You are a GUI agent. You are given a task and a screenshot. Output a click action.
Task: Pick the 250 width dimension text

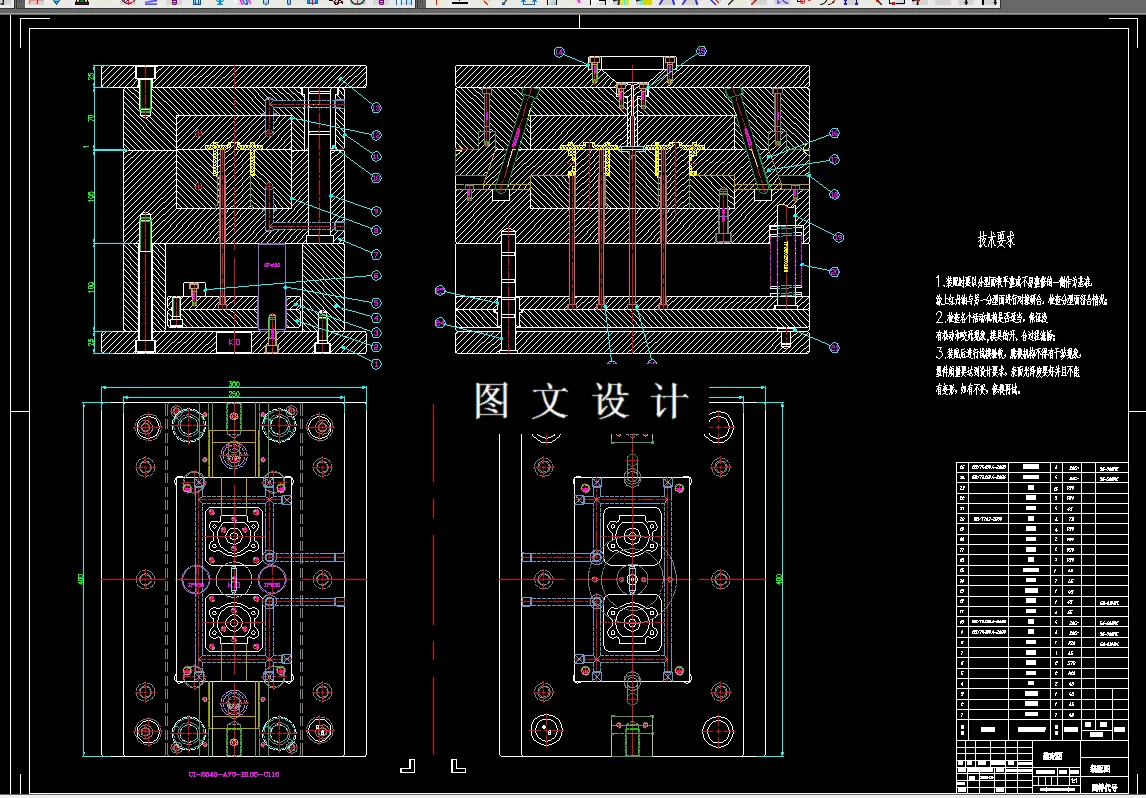point(233,395)
